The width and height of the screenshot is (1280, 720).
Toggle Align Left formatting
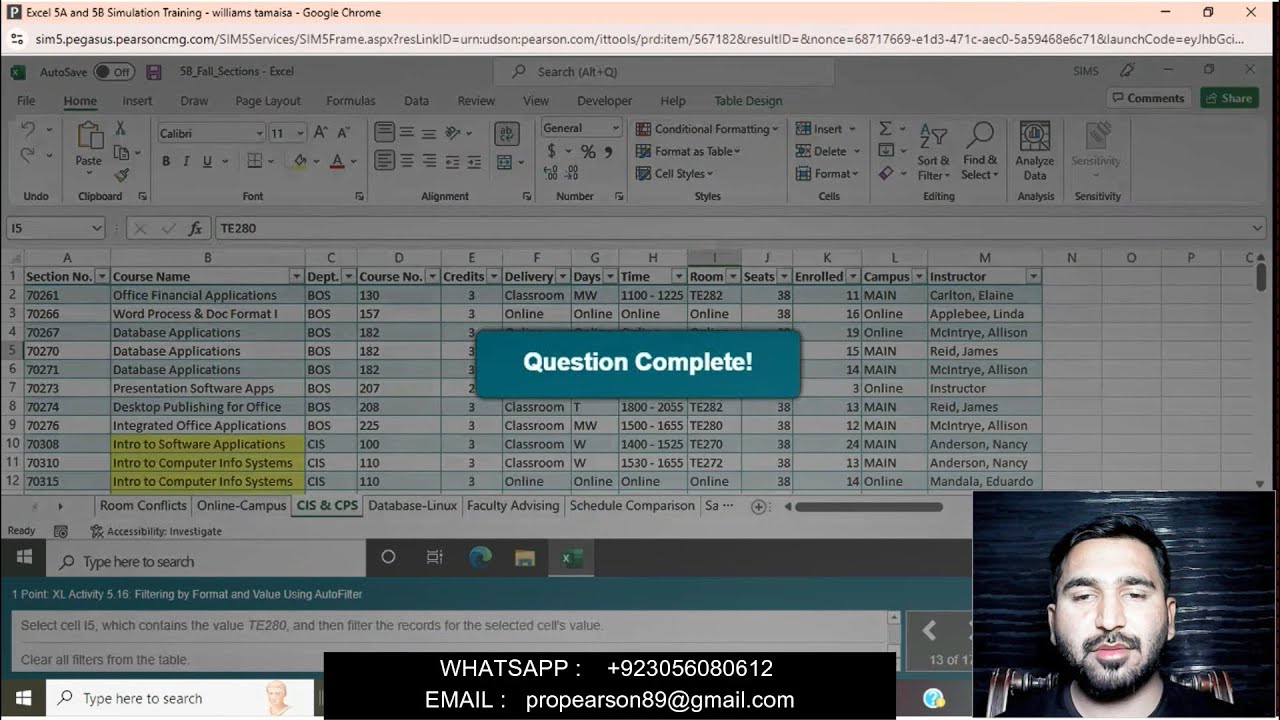click(384, 161)
